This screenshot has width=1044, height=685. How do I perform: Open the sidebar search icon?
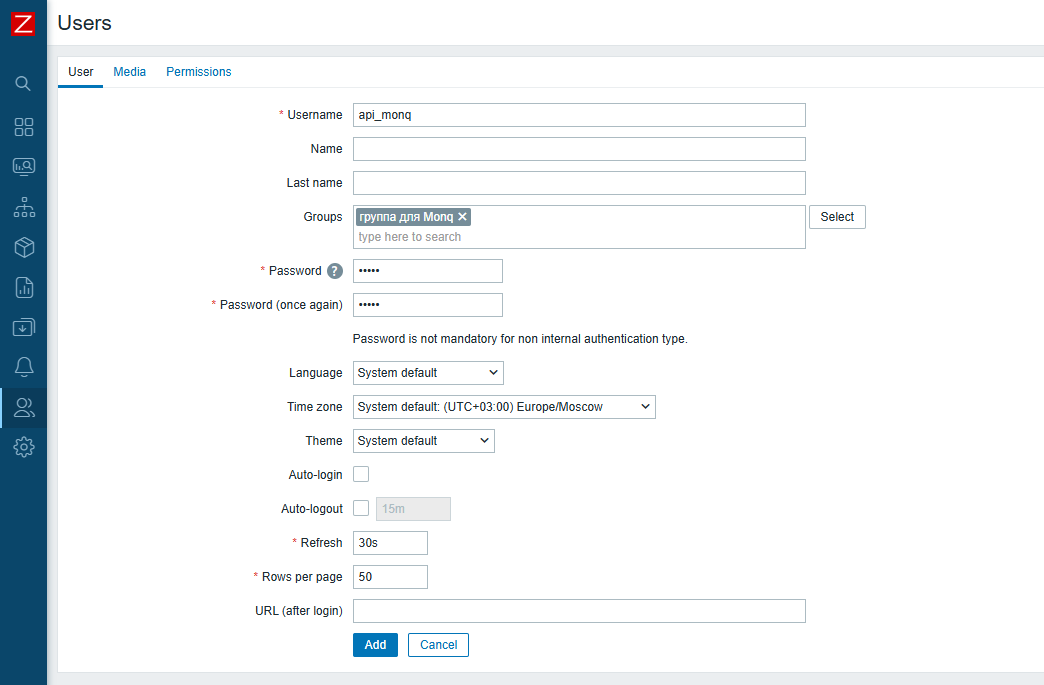click(23, 83)
